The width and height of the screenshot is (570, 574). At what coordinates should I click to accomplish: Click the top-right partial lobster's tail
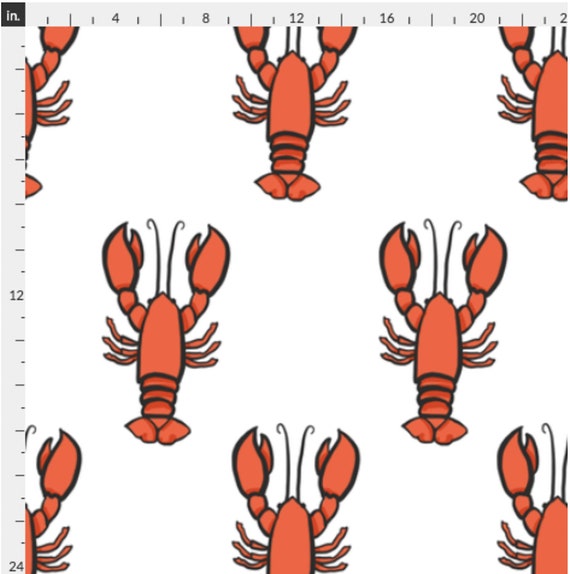tap(545, 187)
